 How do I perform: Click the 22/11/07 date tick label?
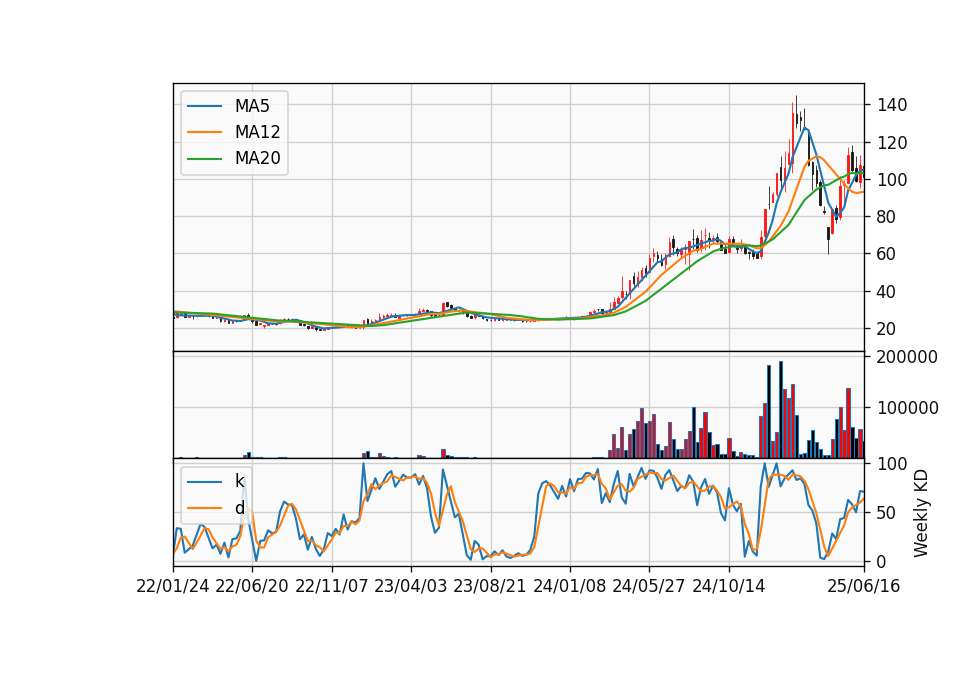click(x=332, y=586)
